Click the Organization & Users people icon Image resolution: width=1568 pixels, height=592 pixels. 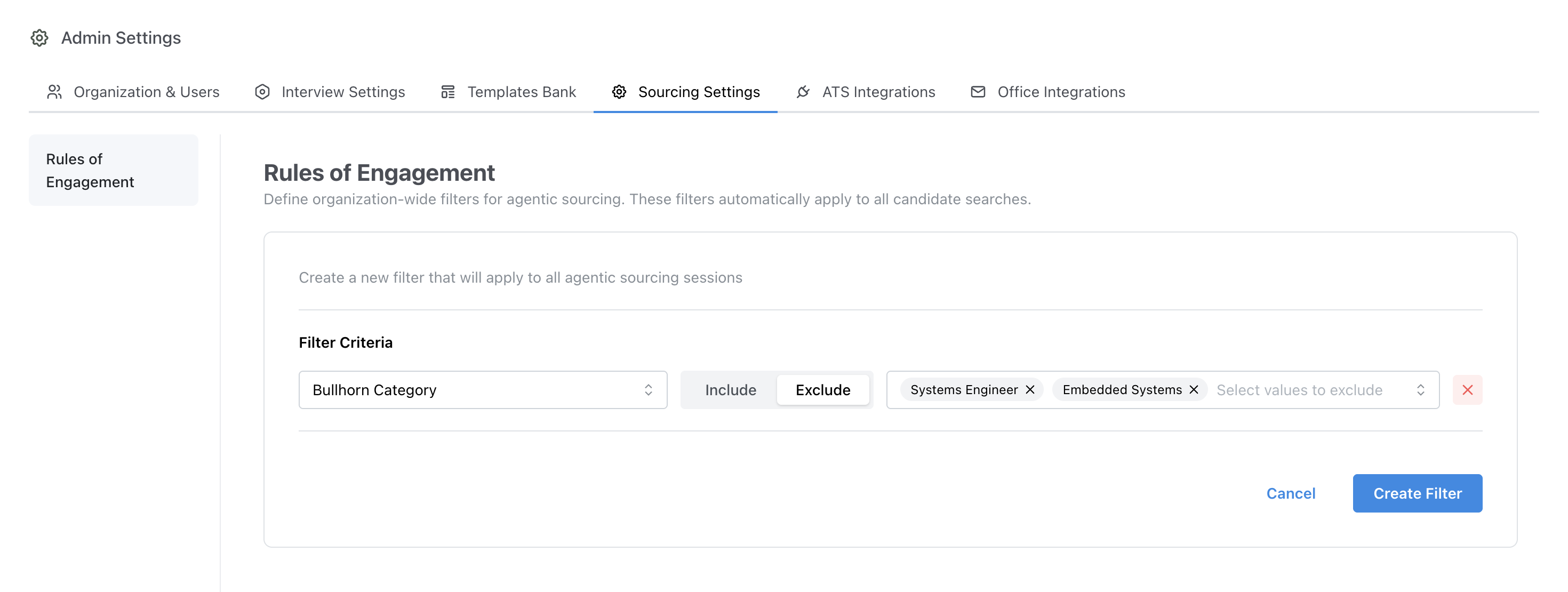pos(55,92)
